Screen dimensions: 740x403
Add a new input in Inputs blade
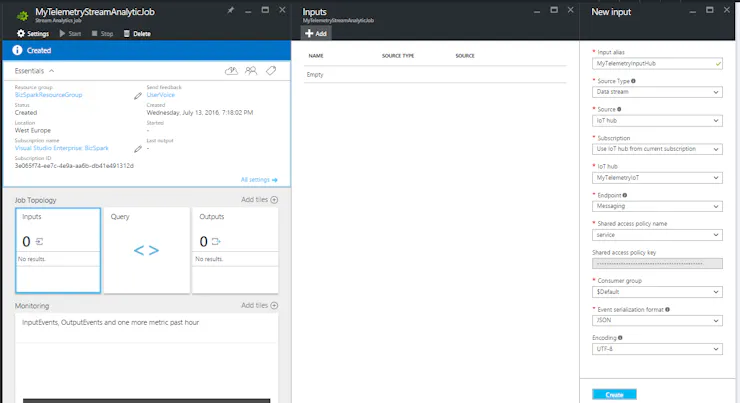(x=316, y=34)
